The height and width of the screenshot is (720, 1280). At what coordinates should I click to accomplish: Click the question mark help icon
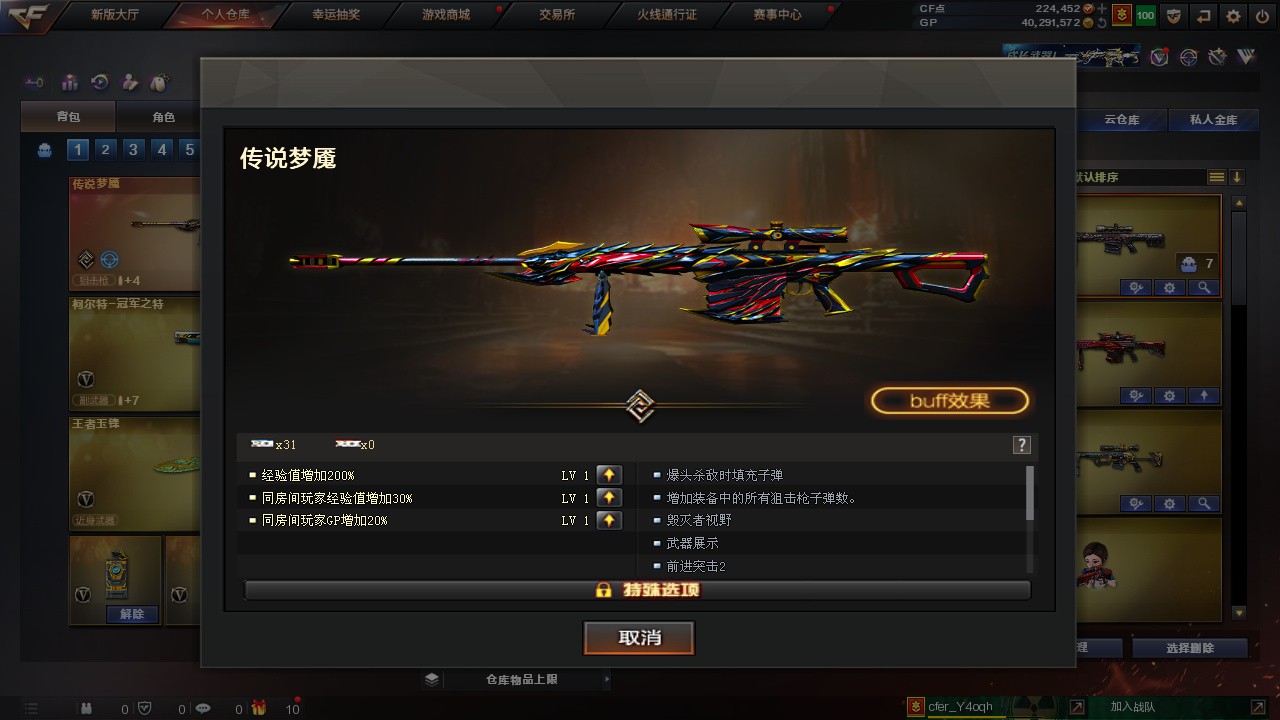click(1021, 445)
